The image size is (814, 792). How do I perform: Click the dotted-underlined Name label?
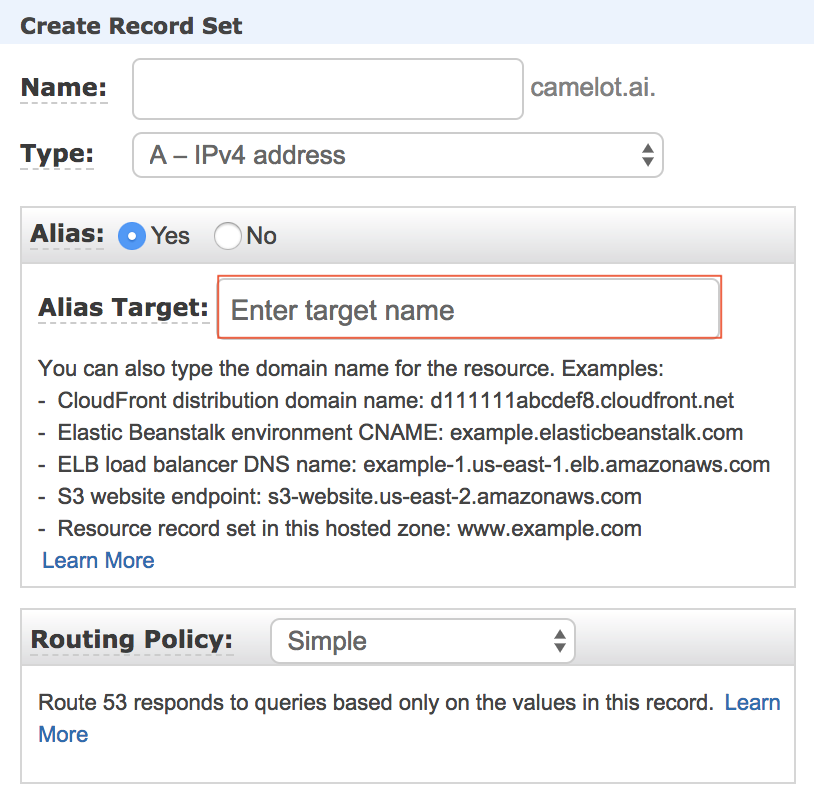[63, 88]
